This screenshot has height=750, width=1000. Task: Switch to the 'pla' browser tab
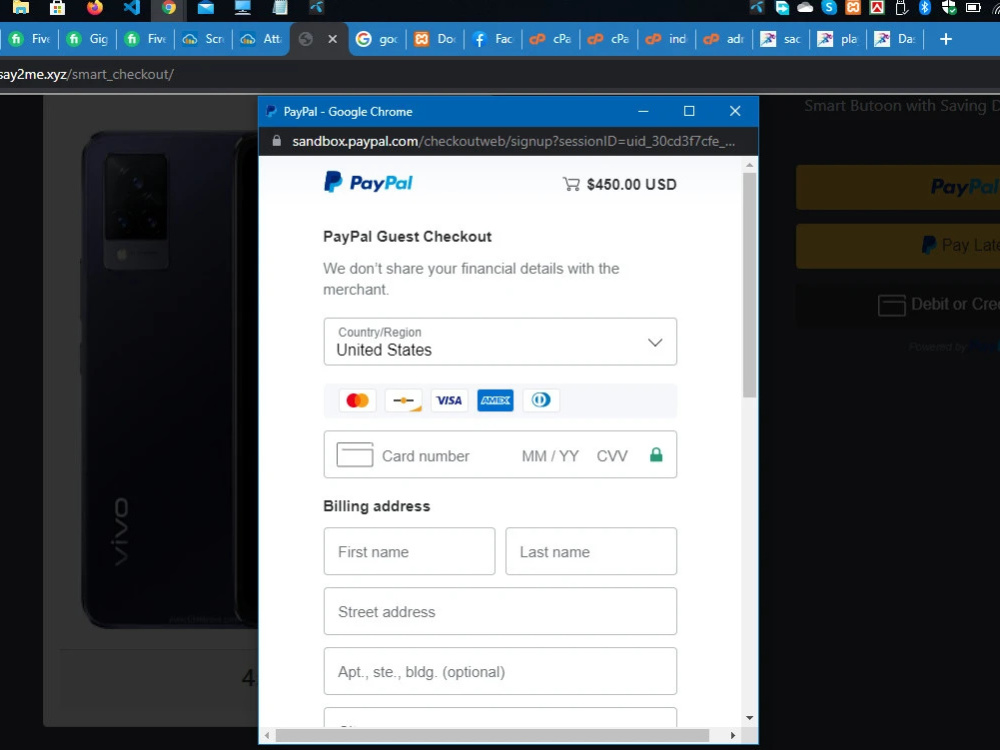coord(839,39)
